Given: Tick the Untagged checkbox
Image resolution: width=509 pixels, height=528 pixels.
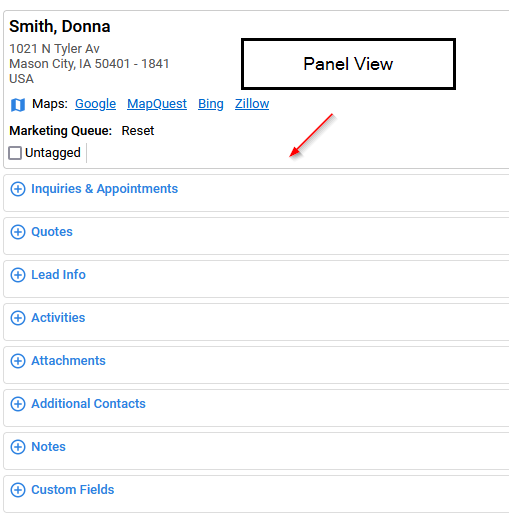Looking at the screenshot, I should [x=15, y=153].
